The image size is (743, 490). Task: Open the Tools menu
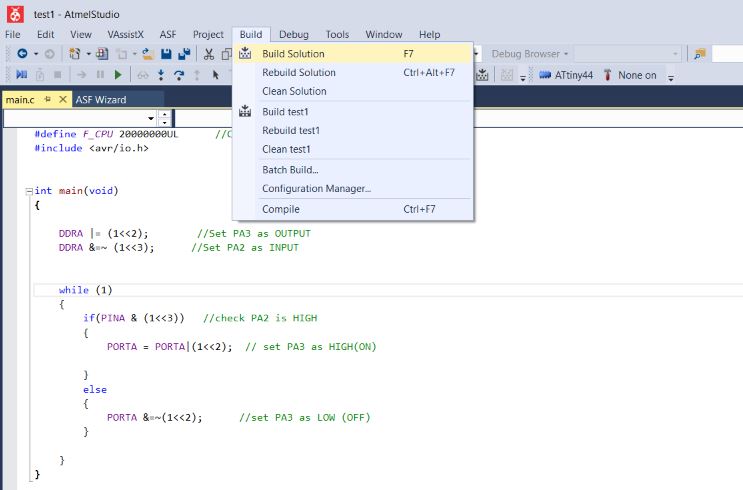pyautogui.click(x=337, y=35)
